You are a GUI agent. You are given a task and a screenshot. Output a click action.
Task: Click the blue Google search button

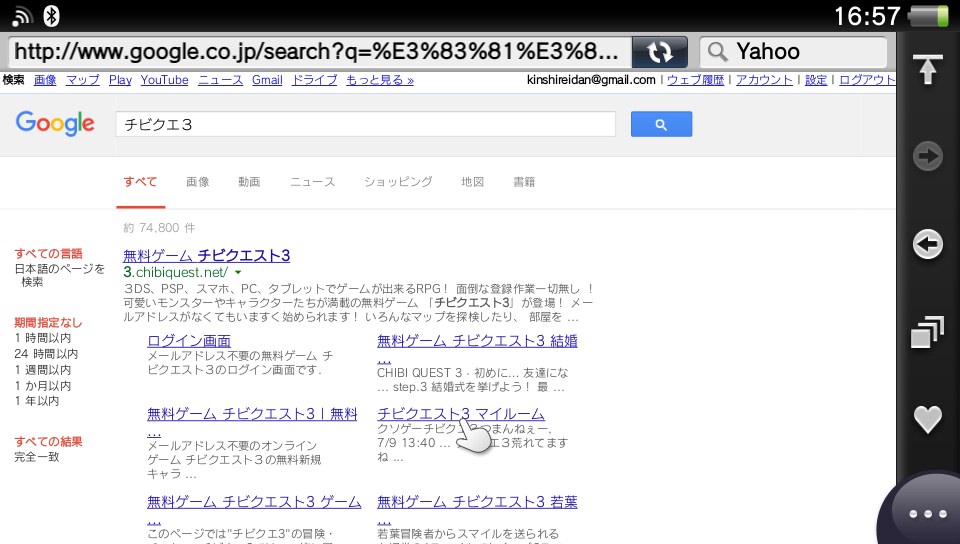click(661, 124)
